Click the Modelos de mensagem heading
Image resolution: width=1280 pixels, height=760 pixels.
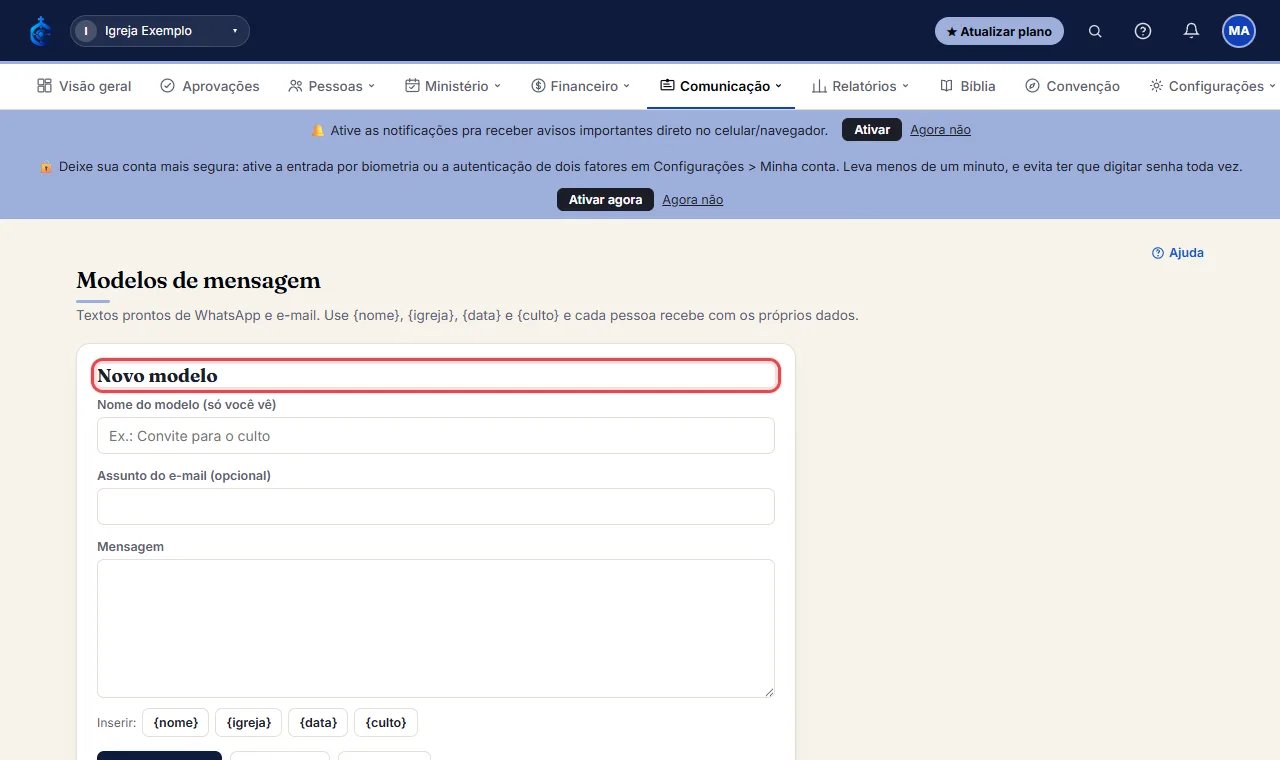click(199, 280)
